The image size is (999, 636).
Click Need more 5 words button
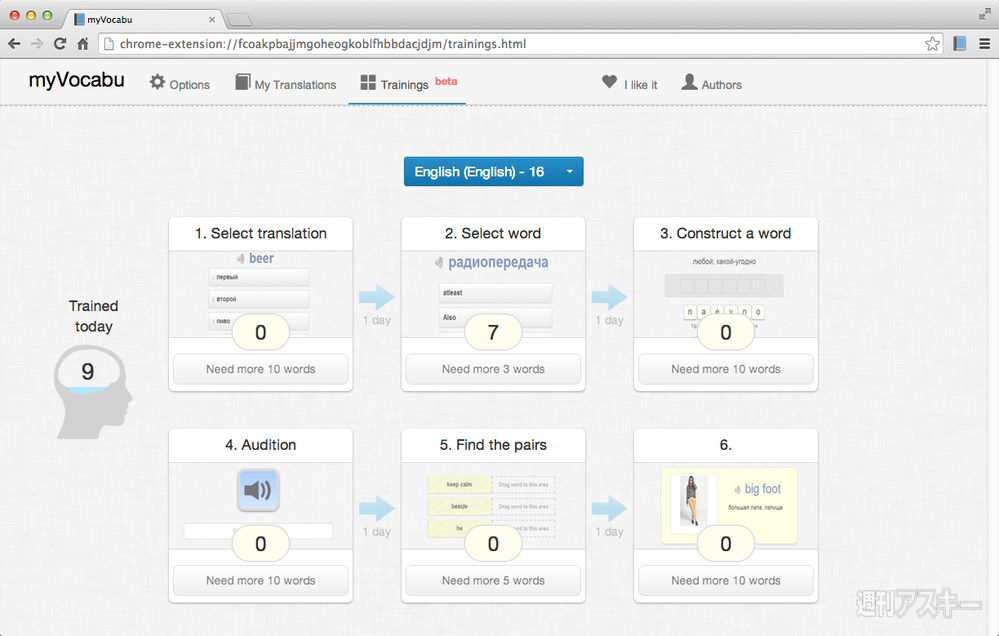pyautogui.click(x=493, y=581)
